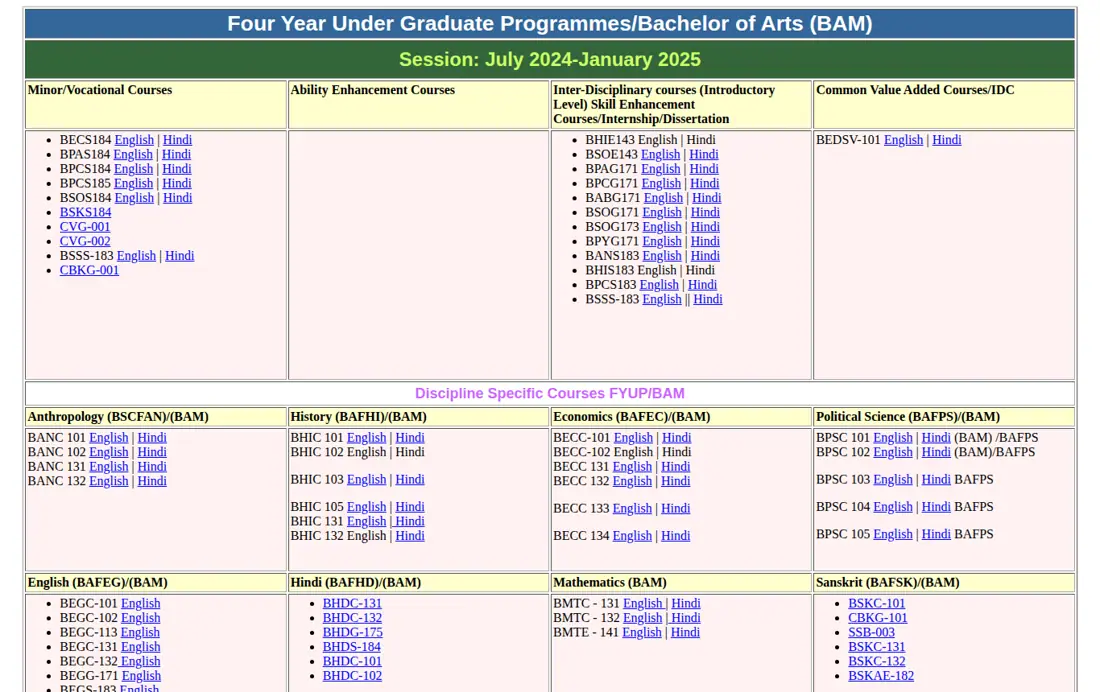The width and height of the screenshot is (1100, 692).
Task: Open BPSC 105 English link
Action: tap(892, 534)
